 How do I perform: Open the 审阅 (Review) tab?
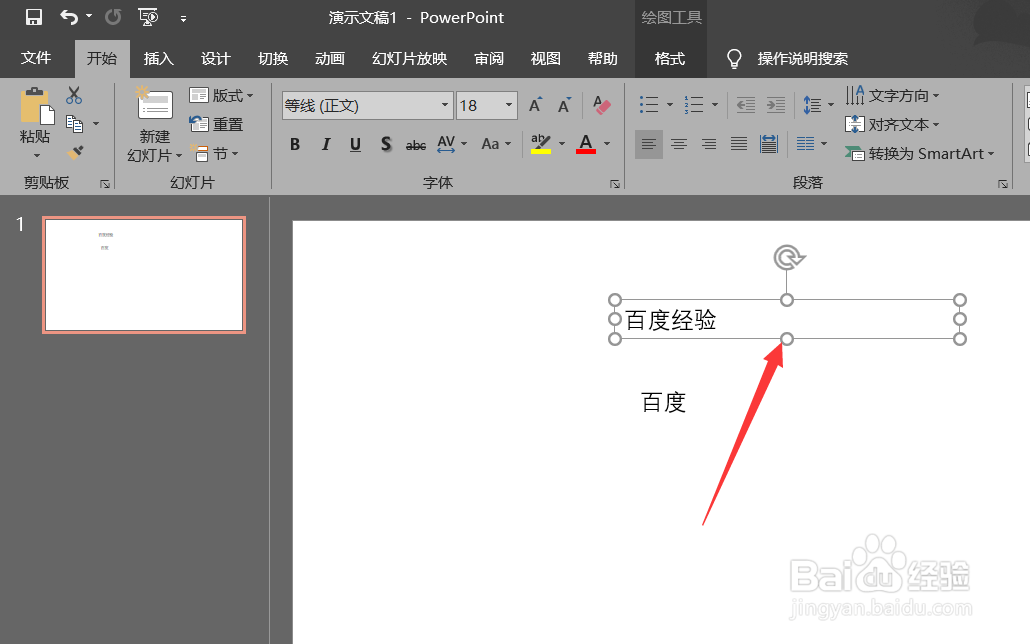click(489, 58)
